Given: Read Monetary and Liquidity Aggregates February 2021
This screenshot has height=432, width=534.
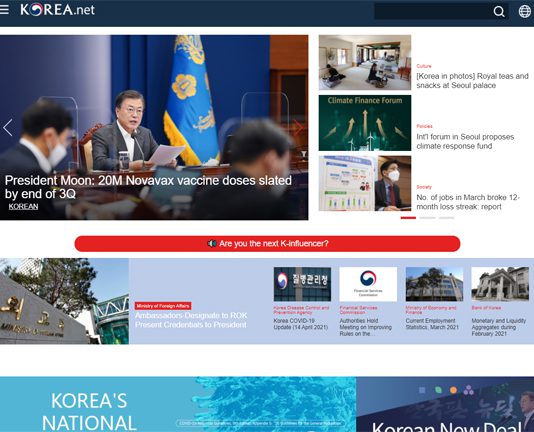Looking at the screenshot, I should pos(499,327).
